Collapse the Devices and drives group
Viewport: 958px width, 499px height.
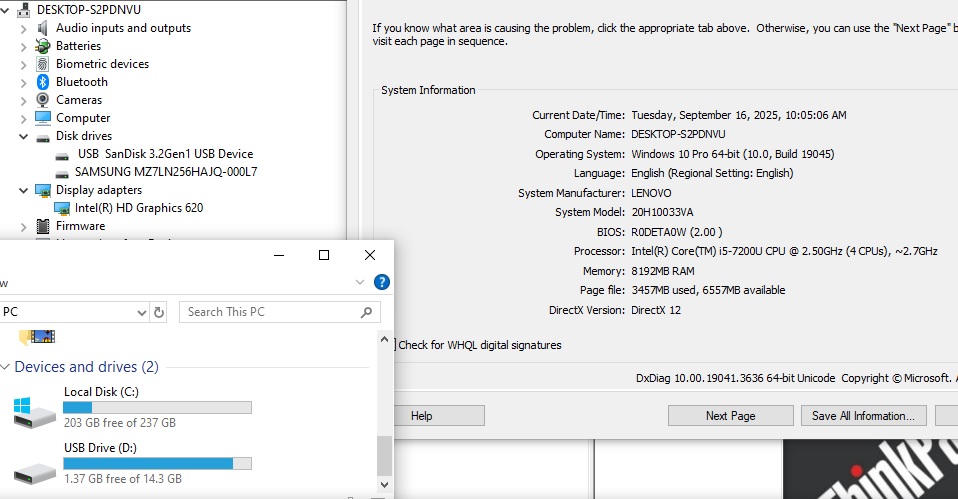click(5, 367)
